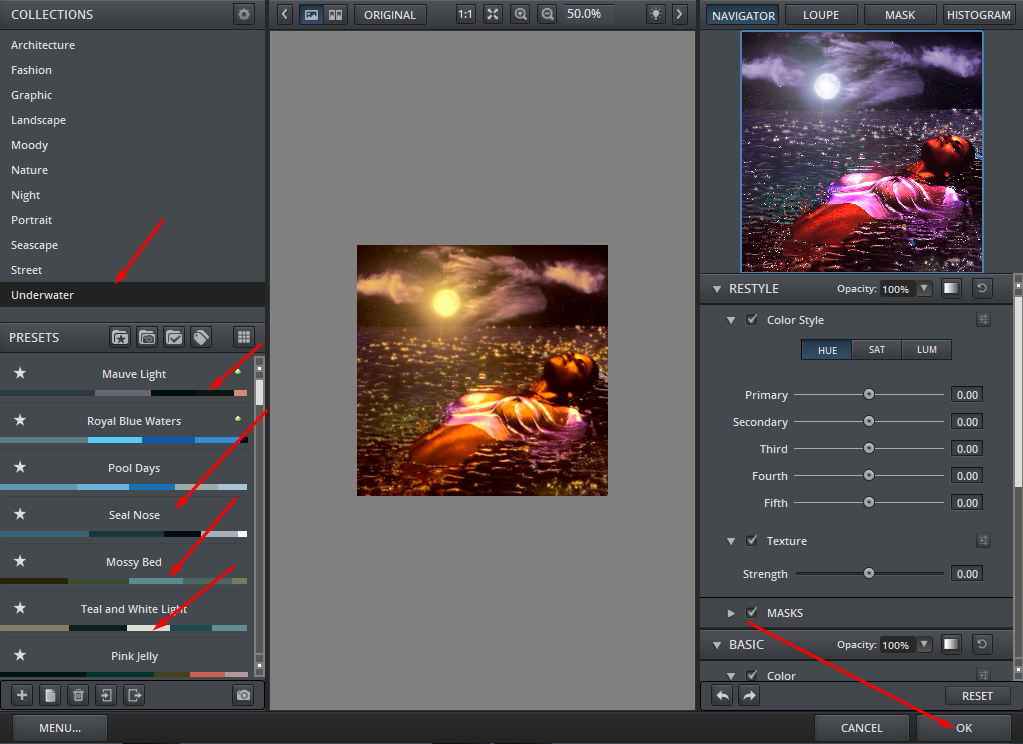Toggle the Color checkbox under BASIC
The image size is (1023, 744).
click(x=752, y=675)
